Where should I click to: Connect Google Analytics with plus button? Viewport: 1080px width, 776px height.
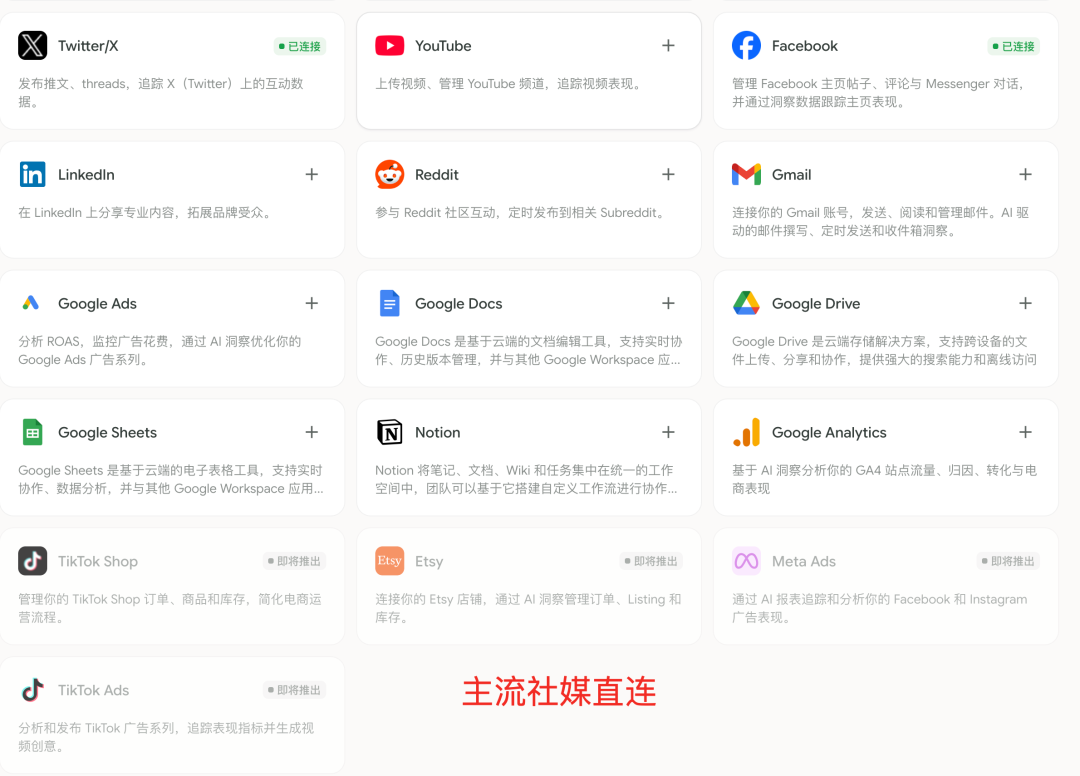tap(1025, 432)
